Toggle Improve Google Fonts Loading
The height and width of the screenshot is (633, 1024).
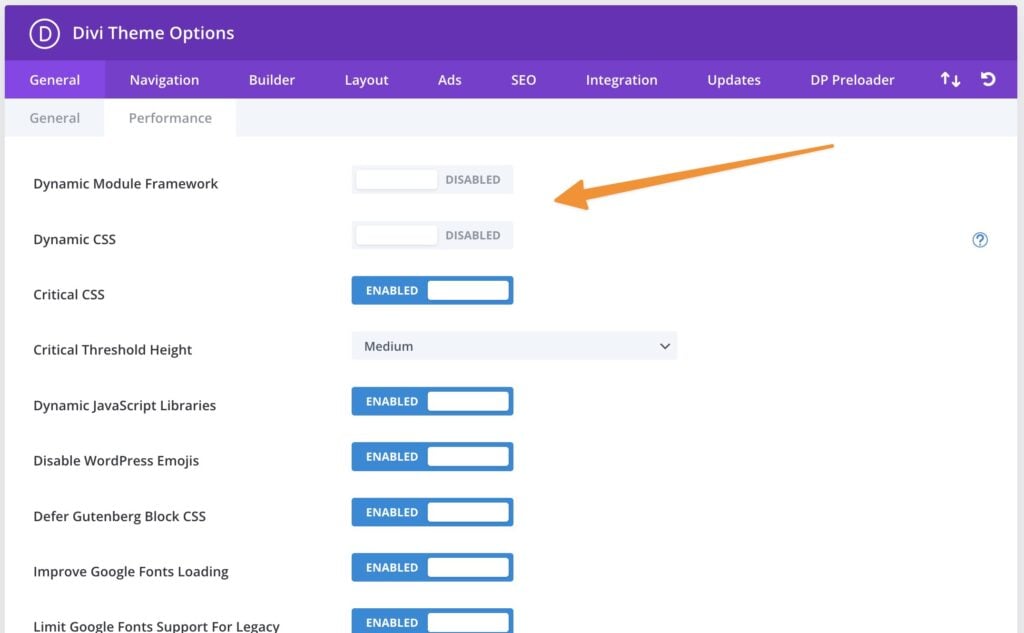coord(432,568)
